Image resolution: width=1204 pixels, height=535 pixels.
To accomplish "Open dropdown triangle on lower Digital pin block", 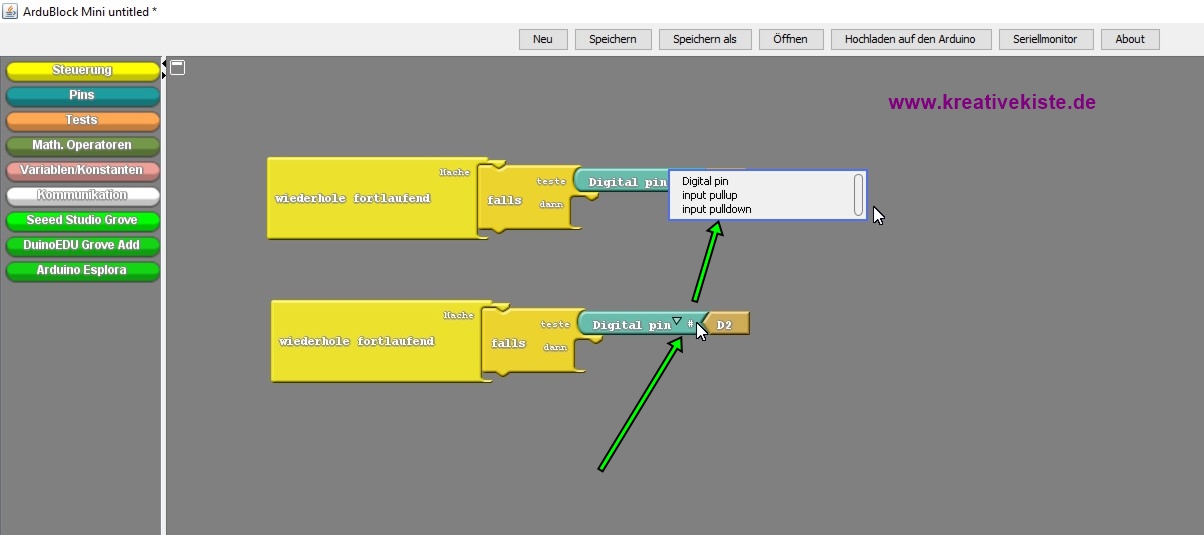I will [x=677, y=321].
